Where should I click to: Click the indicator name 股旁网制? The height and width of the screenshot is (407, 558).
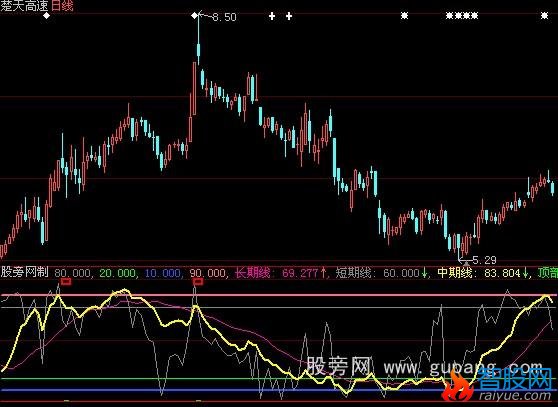(24, 273)
